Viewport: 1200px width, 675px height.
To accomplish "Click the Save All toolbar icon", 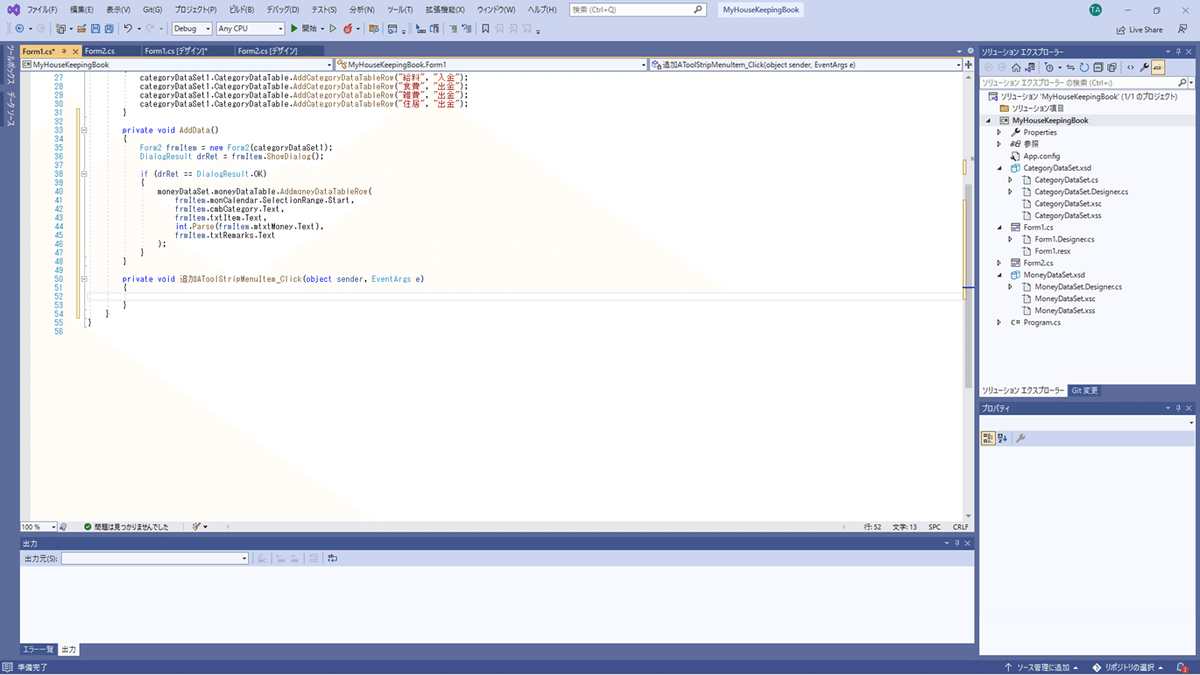I will [109, 29].
